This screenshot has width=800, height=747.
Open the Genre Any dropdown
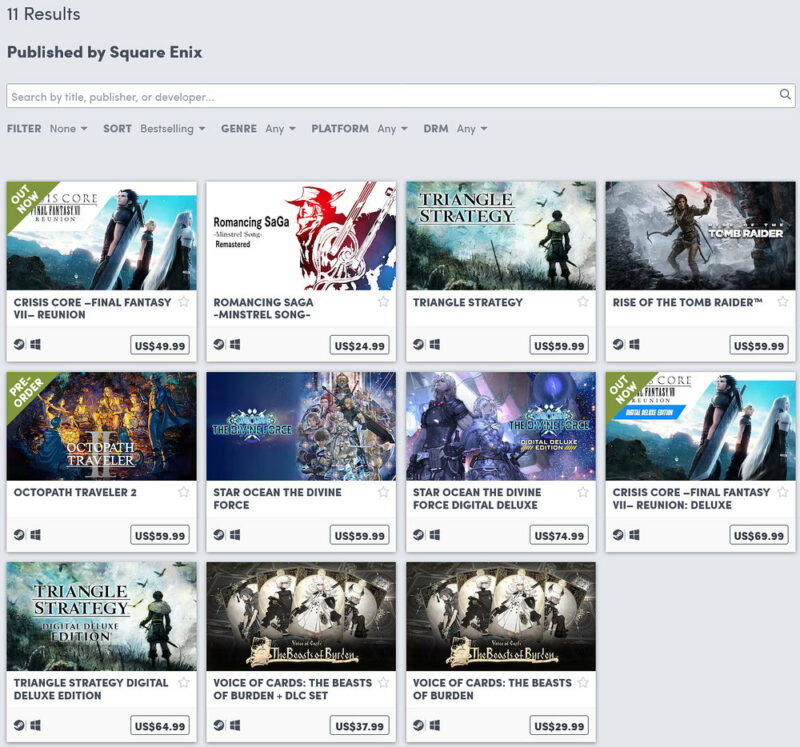tap(280, 129)
